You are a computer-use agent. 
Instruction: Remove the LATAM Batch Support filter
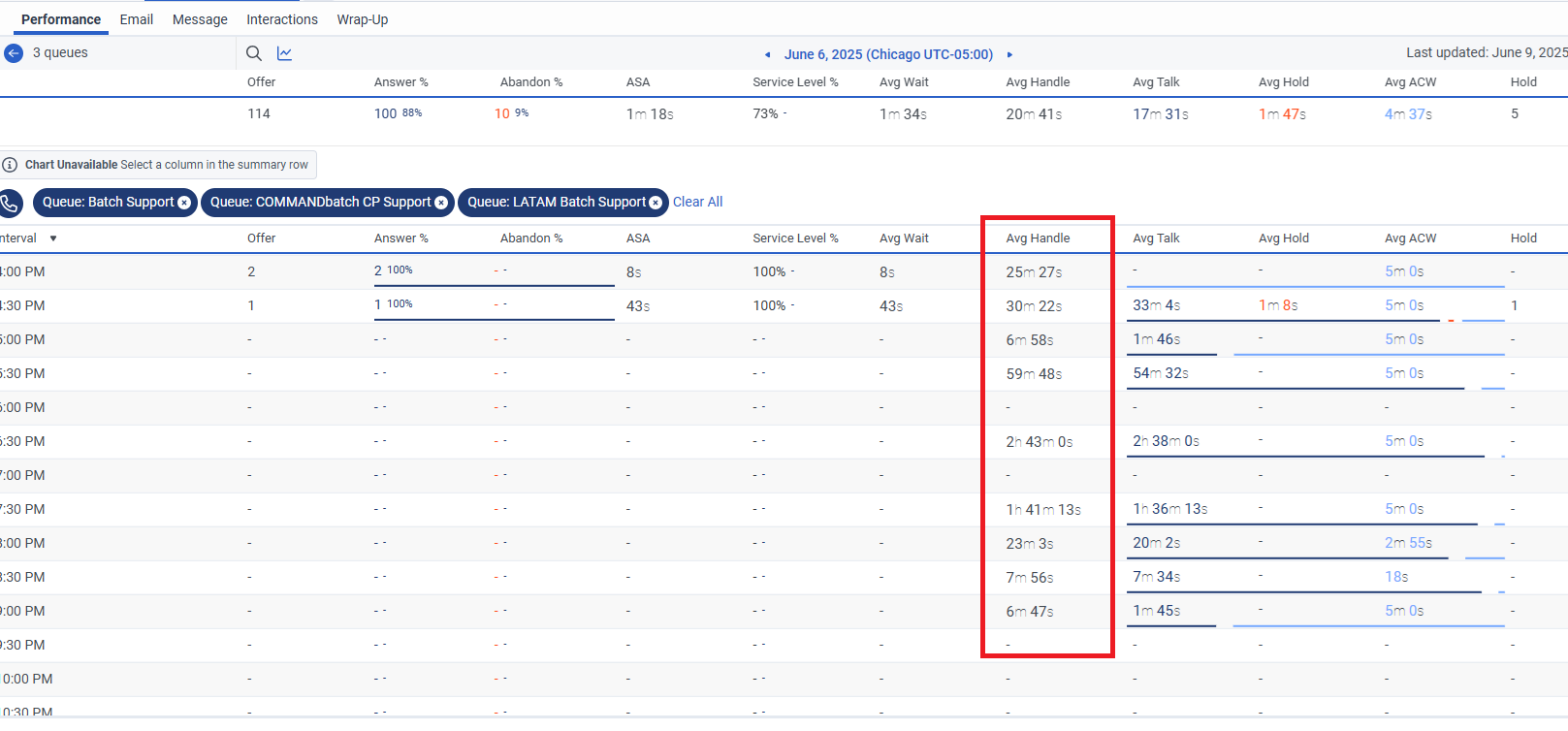tap(656, 203)
